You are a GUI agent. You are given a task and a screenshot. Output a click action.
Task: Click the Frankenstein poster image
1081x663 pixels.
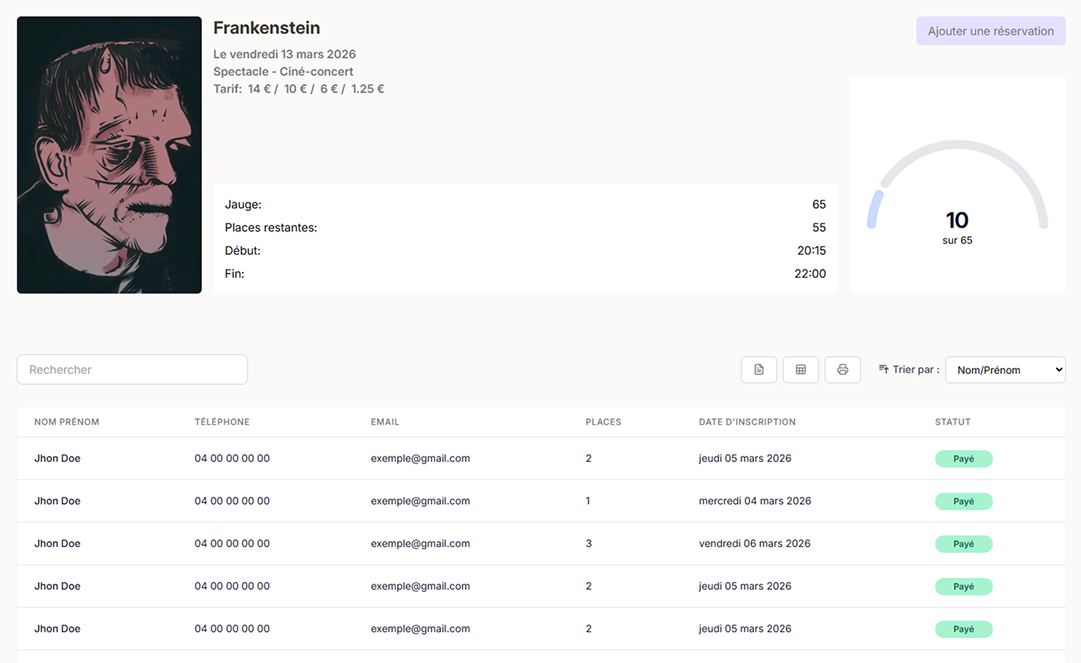click(x=110, y=155)
